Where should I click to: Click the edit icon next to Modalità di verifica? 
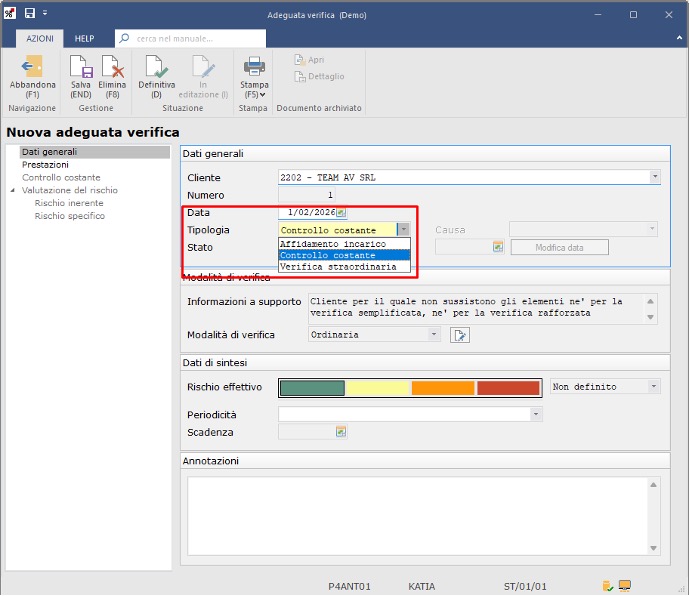(459, 335)
